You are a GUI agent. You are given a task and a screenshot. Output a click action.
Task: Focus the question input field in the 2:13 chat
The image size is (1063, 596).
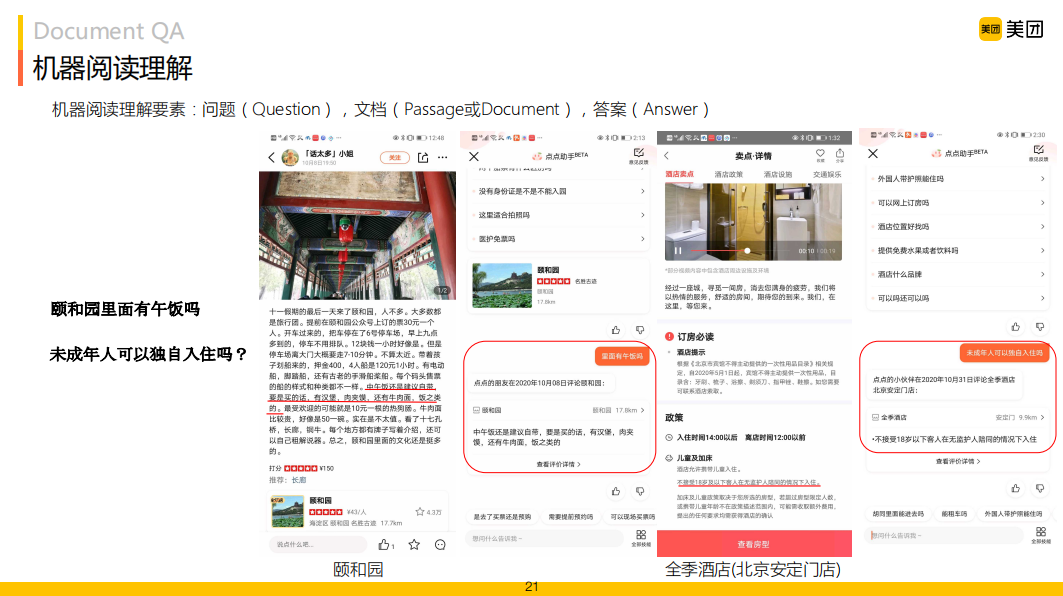544,538
